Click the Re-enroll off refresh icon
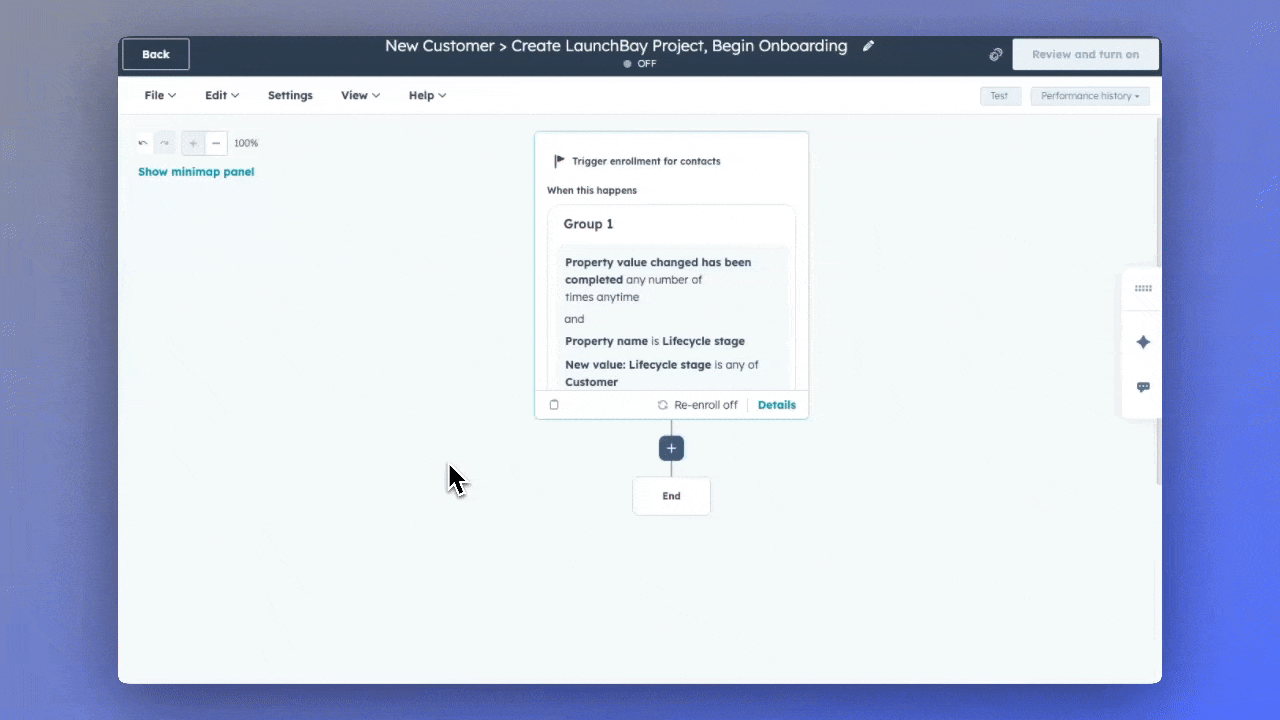The height and width of the screenshot is (720, 1280). point(663,405)
